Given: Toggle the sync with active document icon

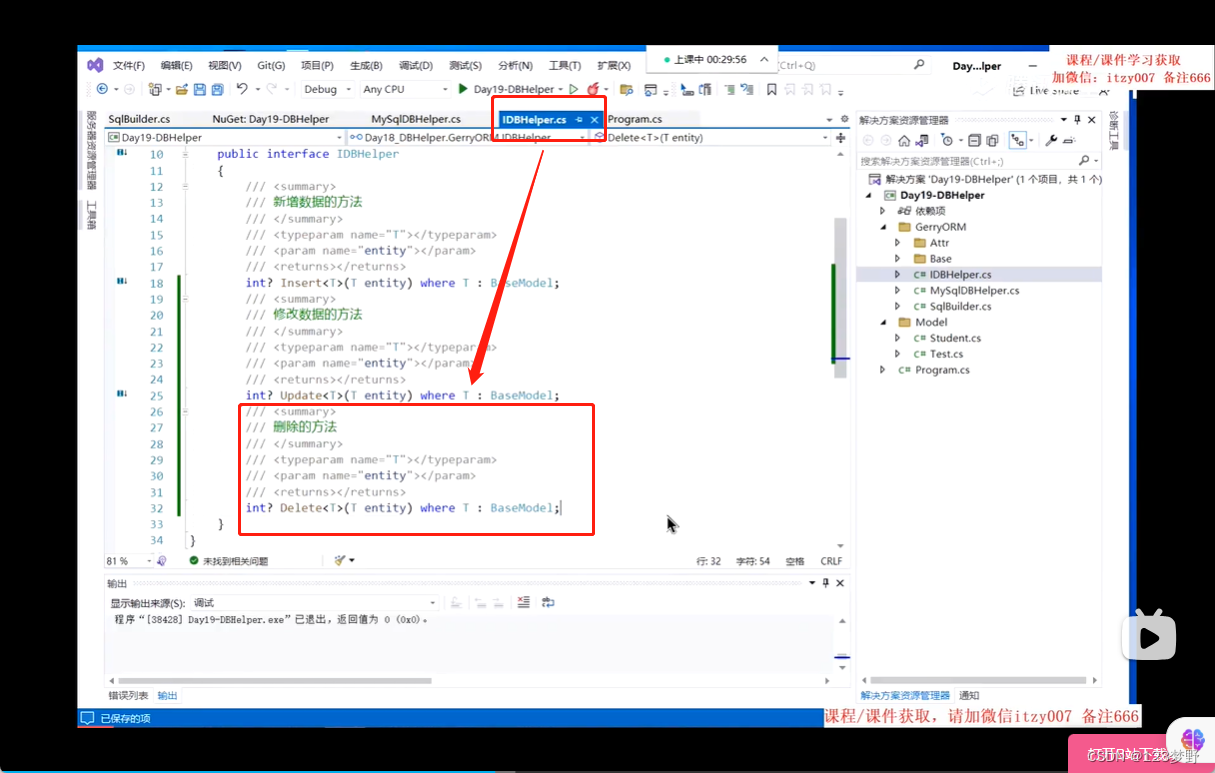Looking at the screenshot, I should coord(1018,141).
